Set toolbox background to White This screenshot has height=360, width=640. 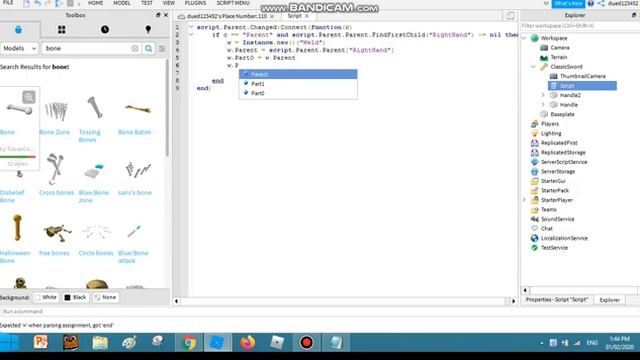[46, 298]
